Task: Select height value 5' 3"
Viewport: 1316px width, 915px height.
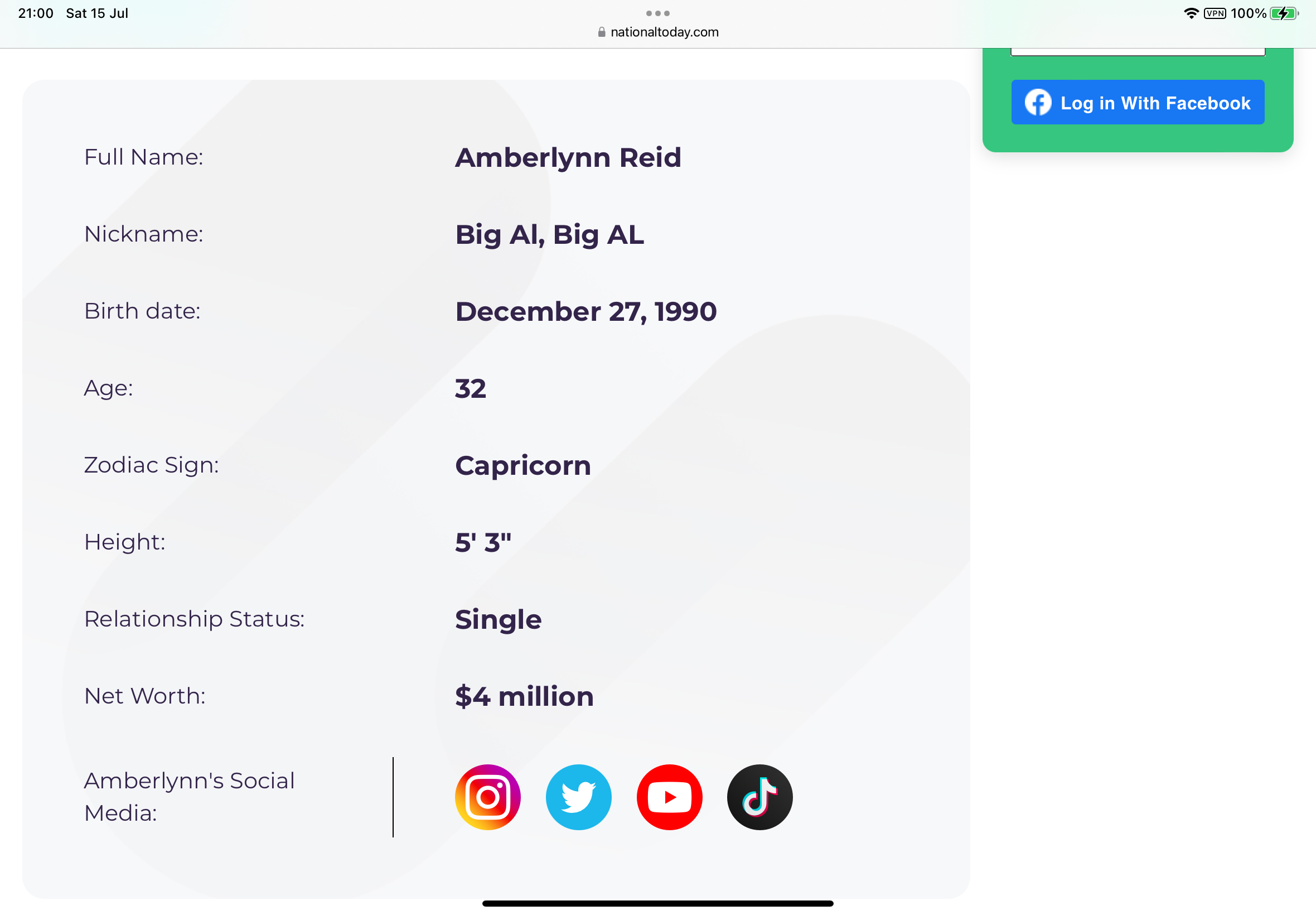Action: pos(483,542)
